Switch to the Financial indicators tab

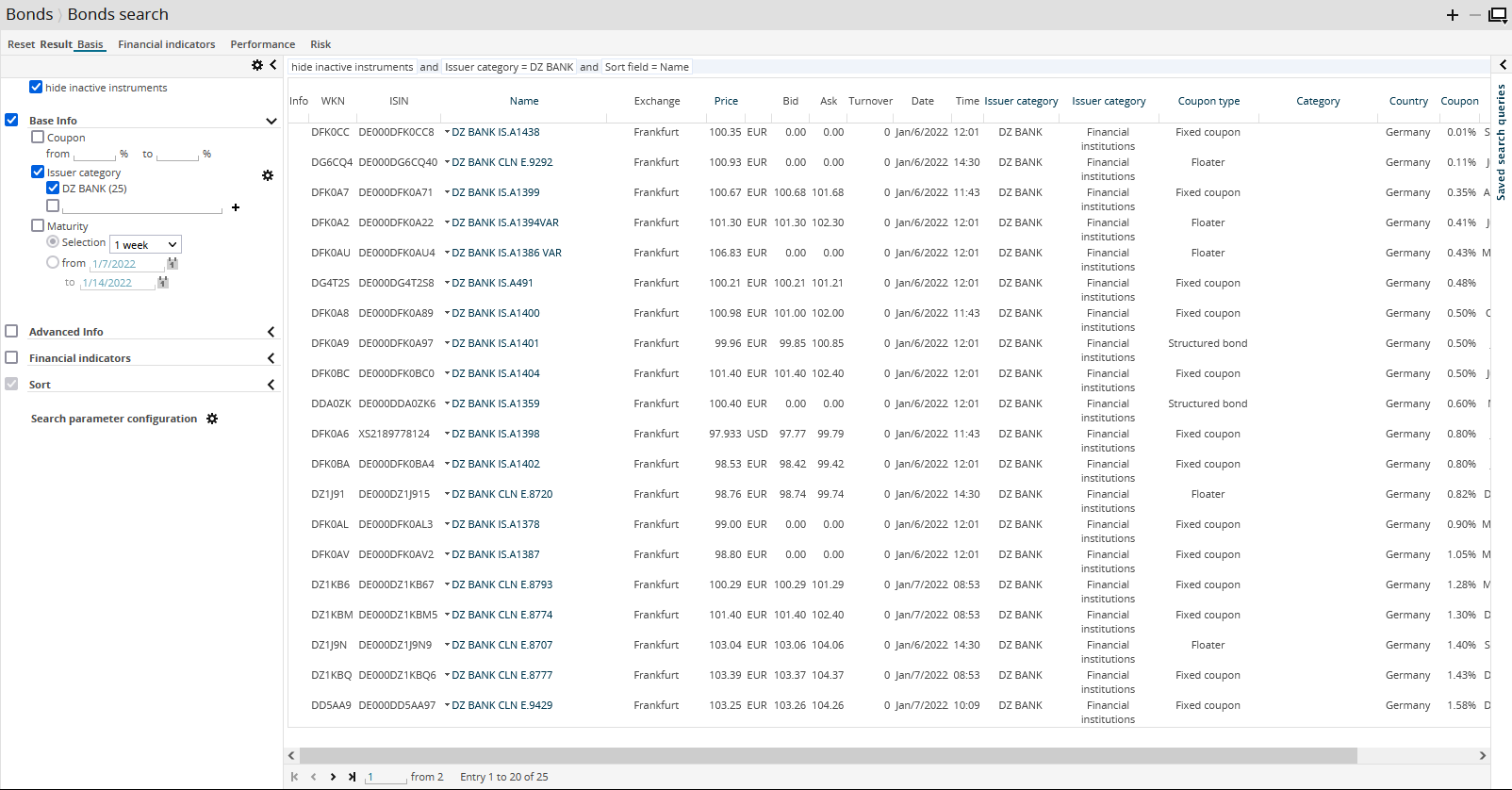coord(166,44)
